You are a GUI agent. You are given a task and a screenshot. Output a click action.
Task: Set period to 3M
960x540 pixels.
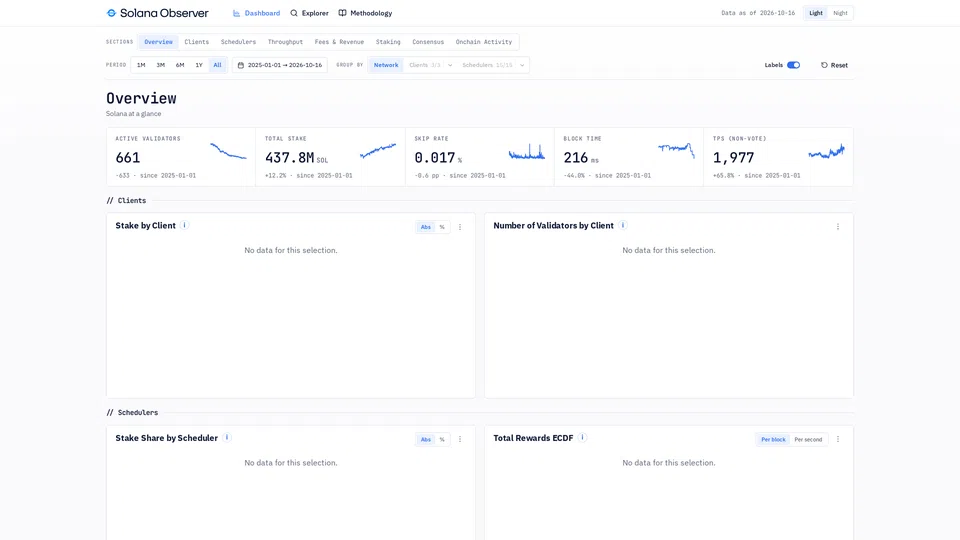[x=160, y=65]
